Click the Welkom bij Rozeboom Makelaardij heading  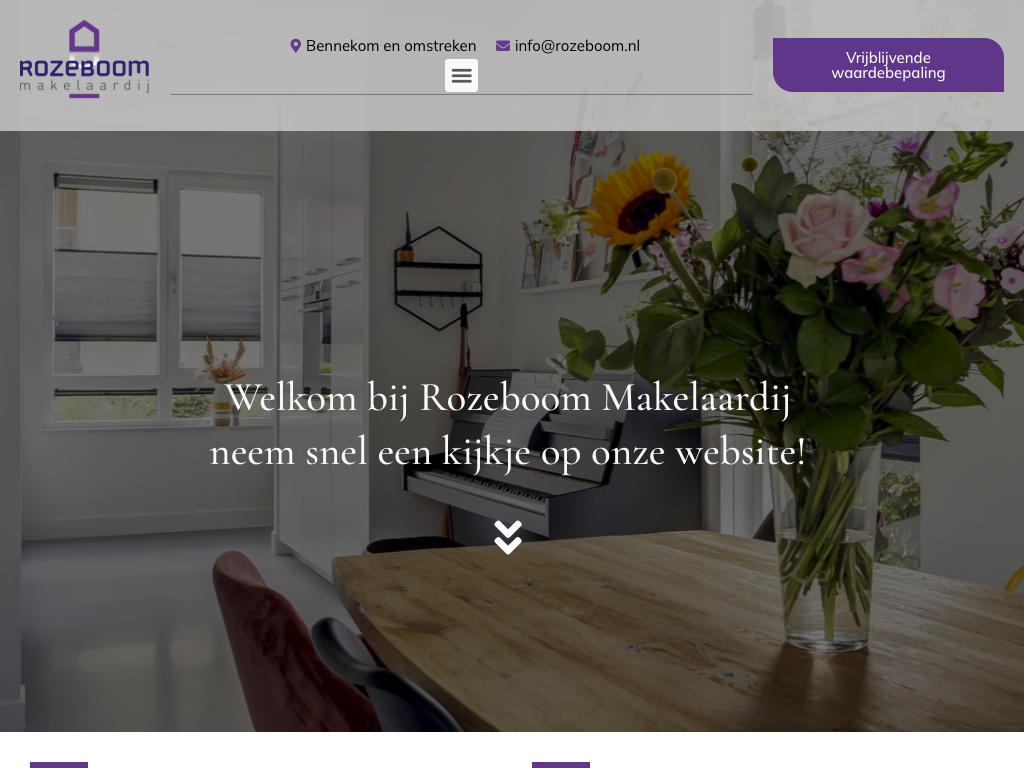point(508,397)
